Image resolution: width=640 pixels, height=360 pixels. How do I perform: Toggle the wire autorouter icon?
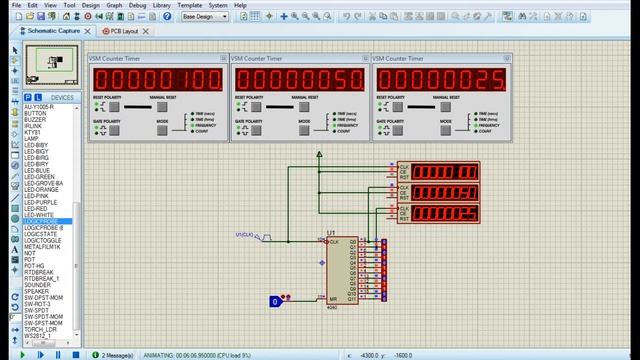[x=507, y=17]
